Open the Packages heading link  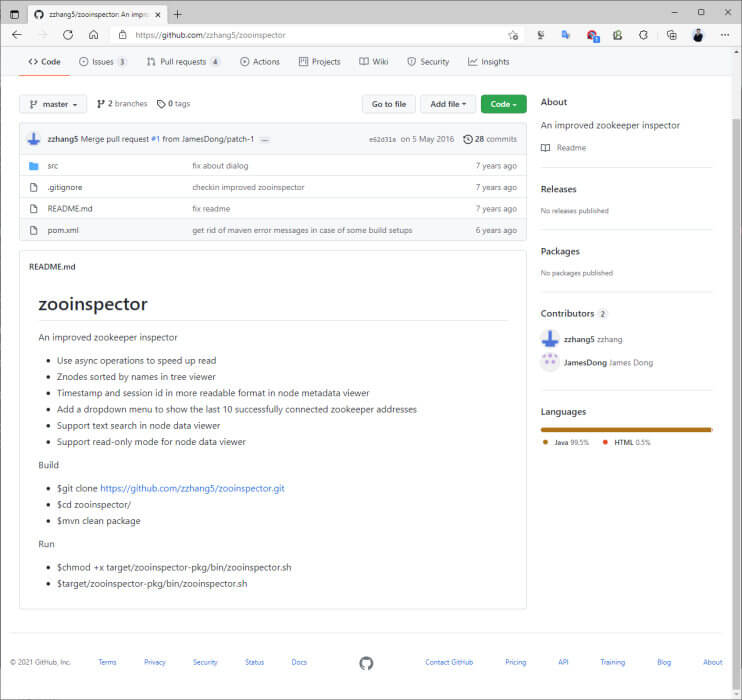pos(560,251)
